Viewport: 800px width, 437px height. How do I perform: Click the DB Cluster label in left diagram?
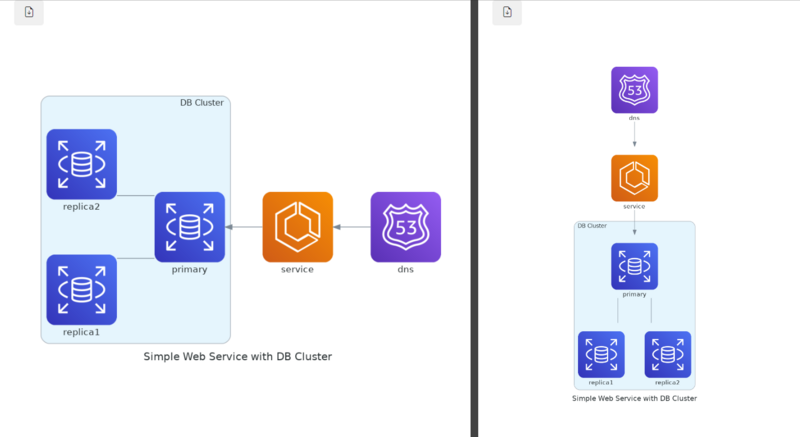coord(201,103)
